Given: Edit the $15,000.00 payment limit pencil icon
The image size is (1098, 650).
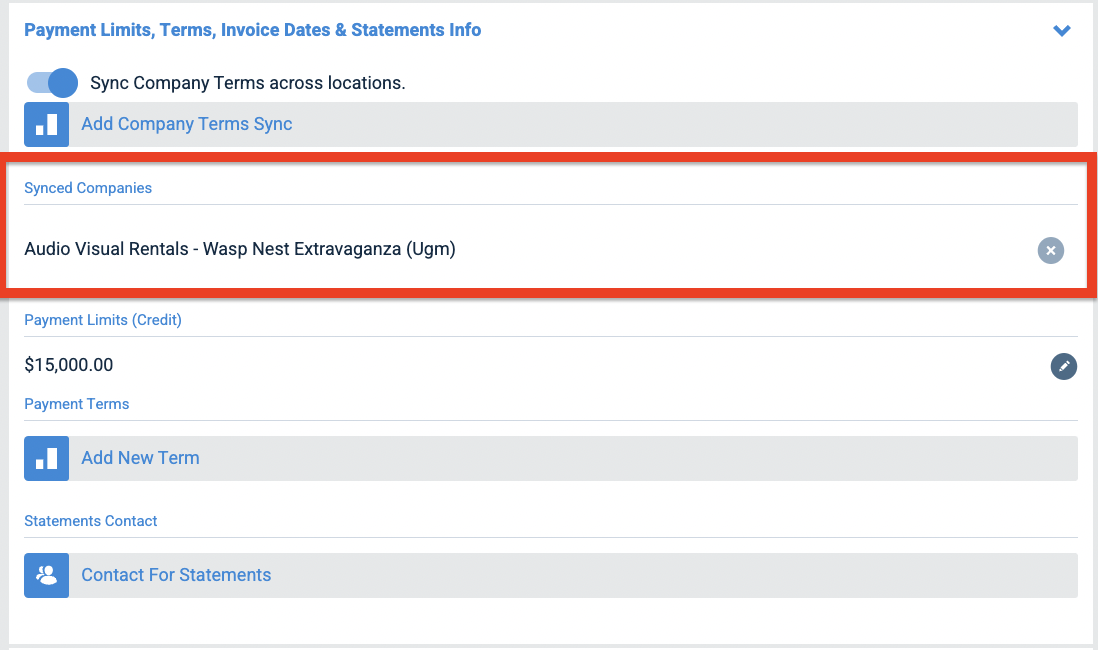Looking at the screenshot, I should pos(1063,366).
